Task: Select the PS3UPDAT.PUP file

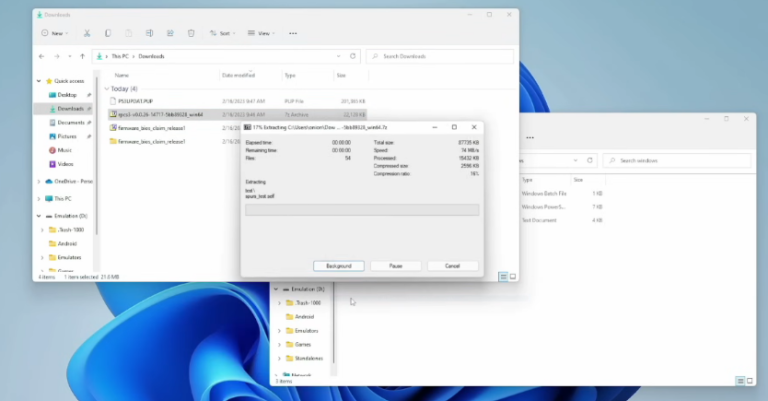Action: tap(237, 101)
